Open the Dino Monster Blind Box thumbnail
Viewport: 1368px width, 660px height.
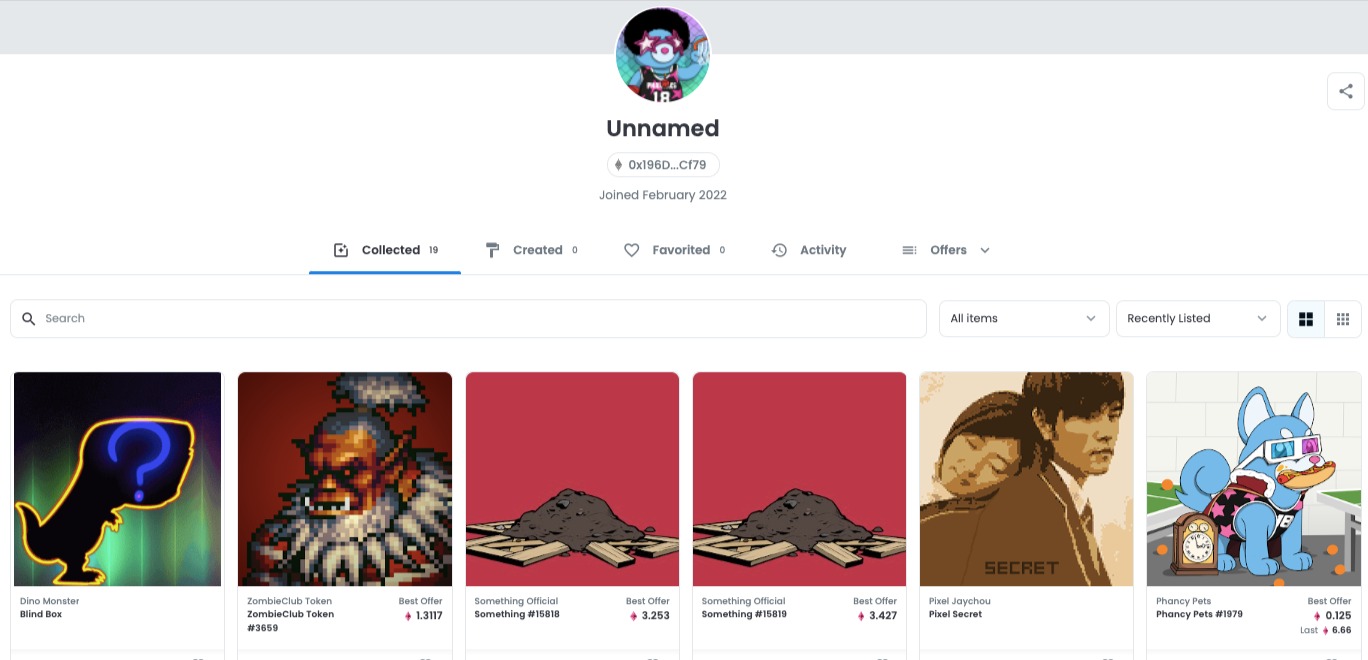click(x=118, y=479)
